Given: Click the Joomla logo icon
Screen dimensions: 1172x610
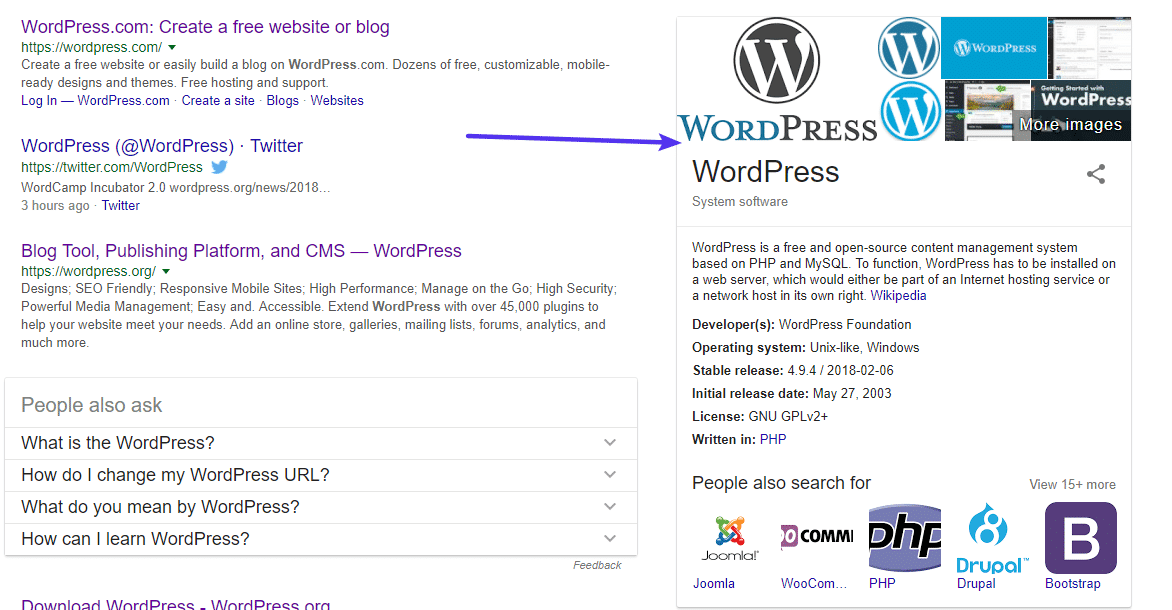Looking at the screenshot, I should tap(729, 538).
